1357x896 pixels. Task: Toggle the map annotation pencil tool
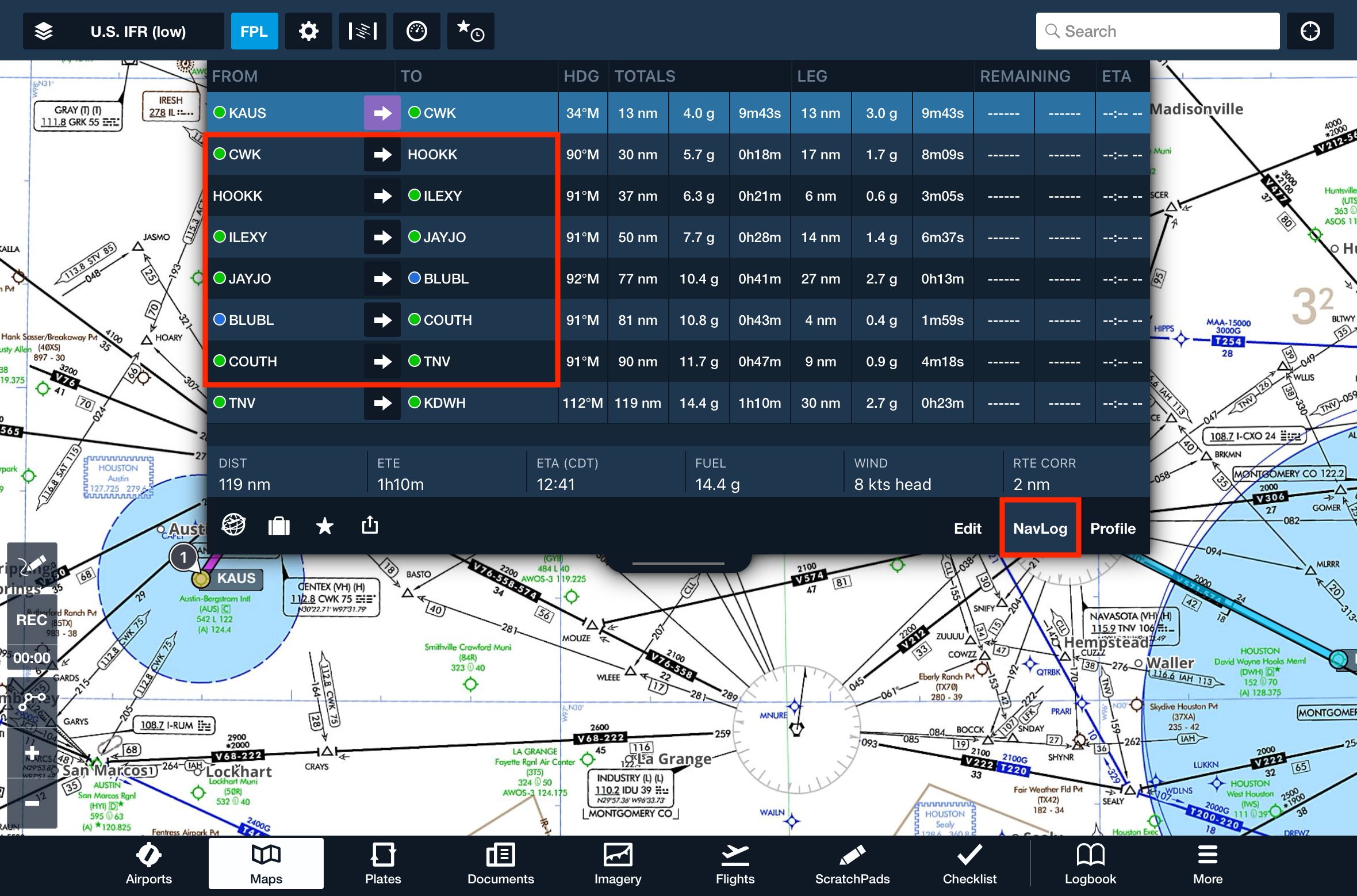[32, 565]
